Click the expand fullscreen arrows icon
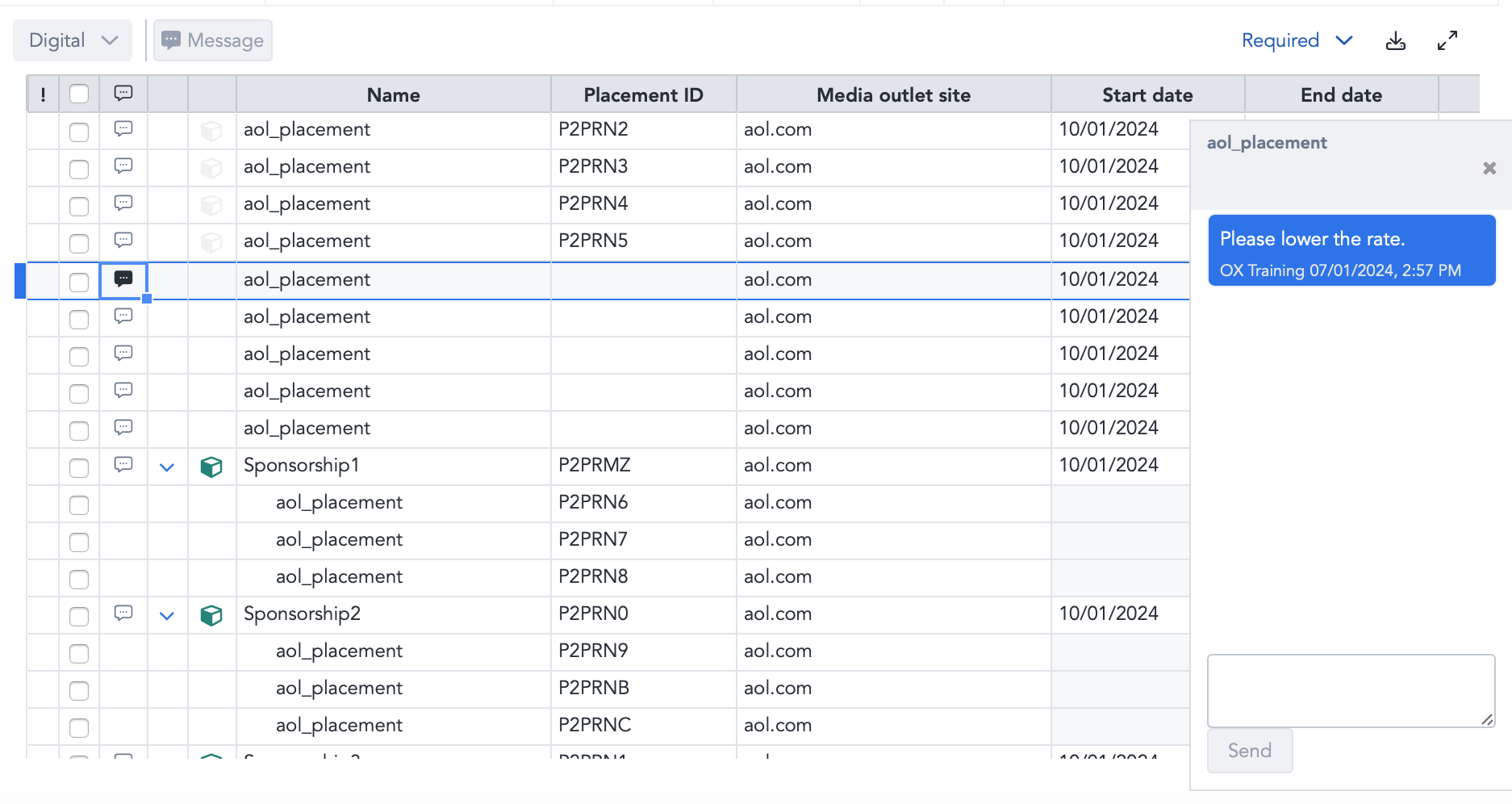The image size is (1512, 804). click(x=1447, y=40)
